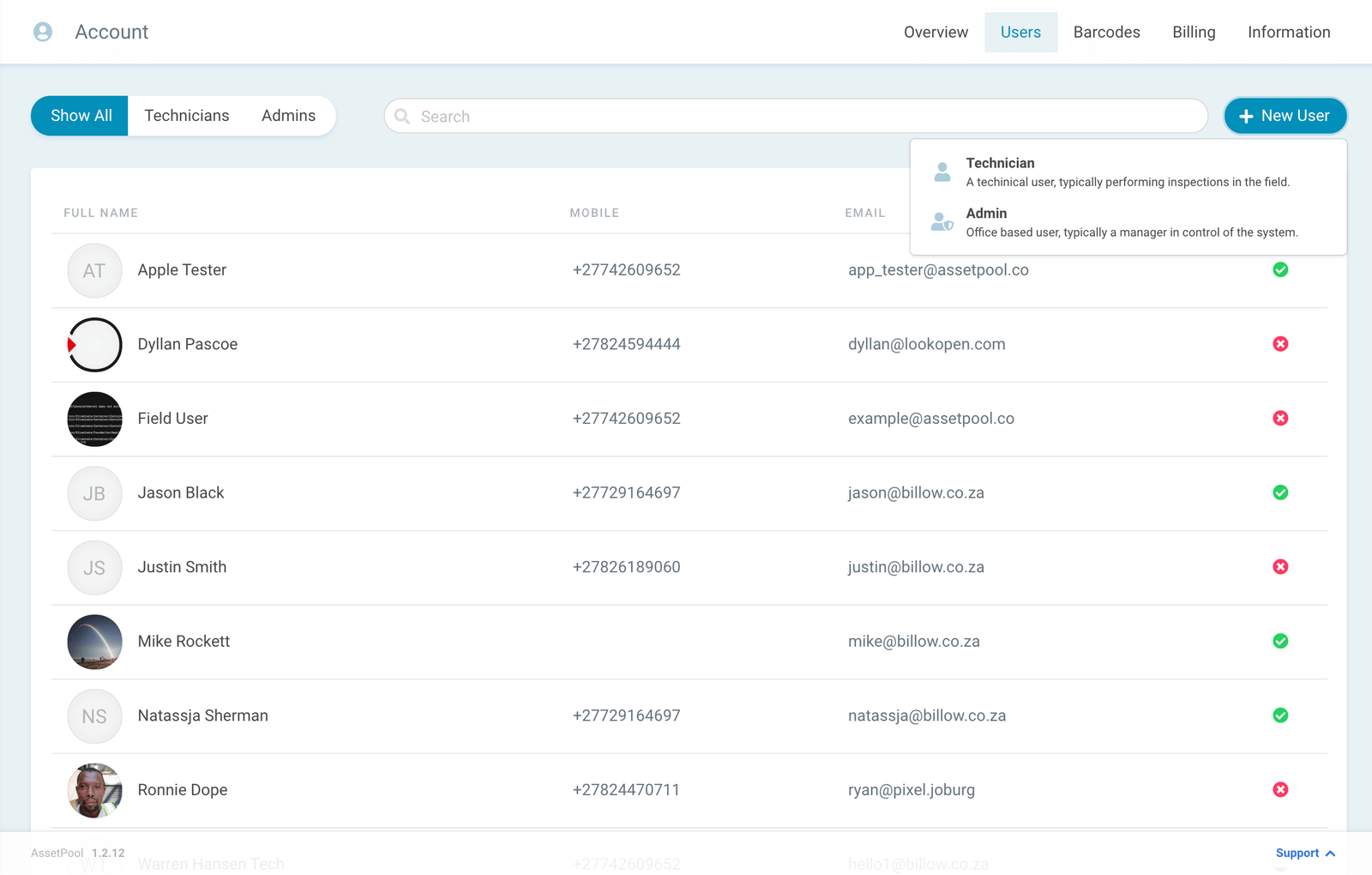Click AssetPool version 1.2.12 label
Image resolution: width=1372 pixels, height=875 pixels.
click(78, 853)
